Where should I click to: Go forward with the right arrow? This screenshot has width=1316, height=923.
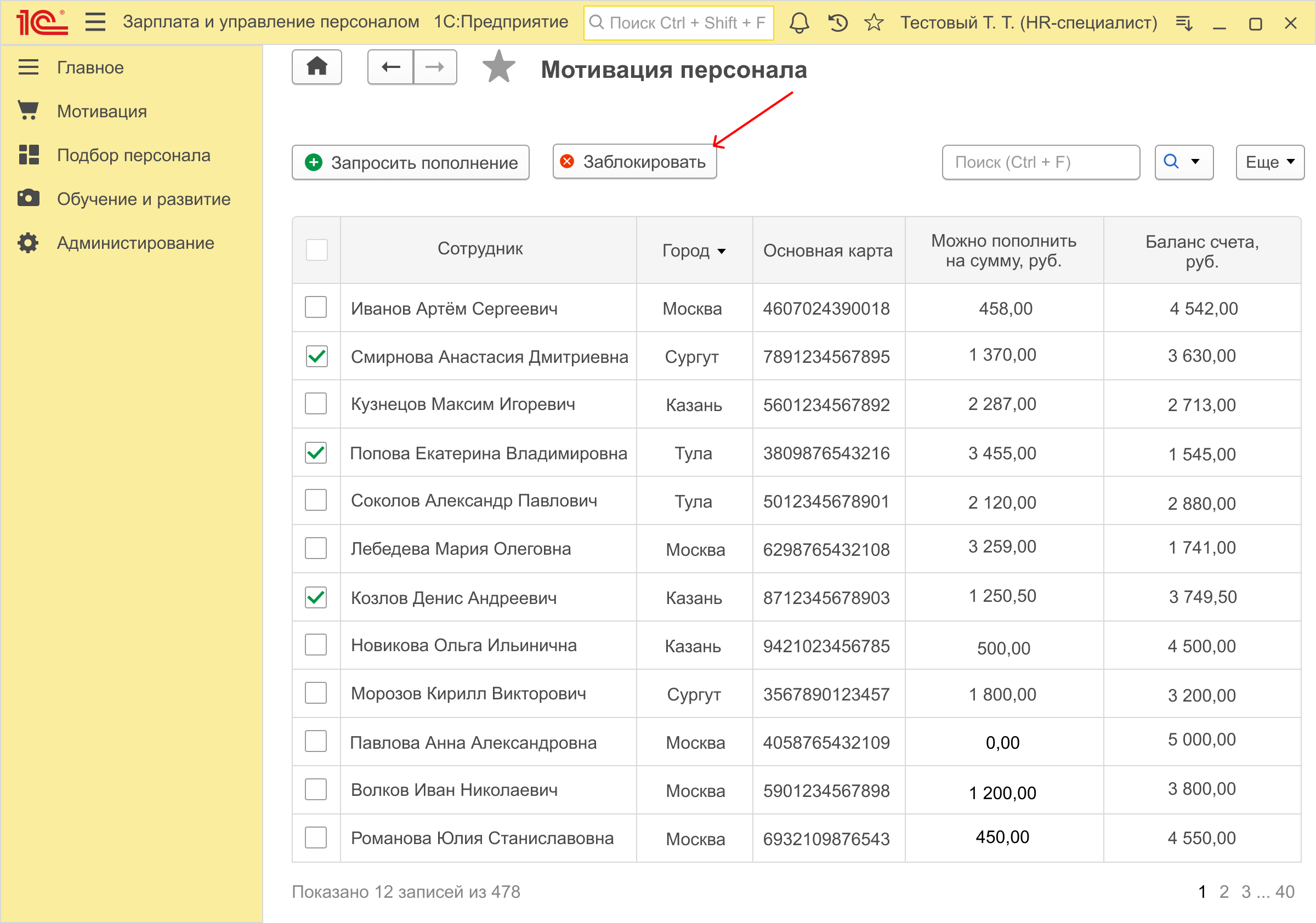pyautogui.click(x=434, y=67)
